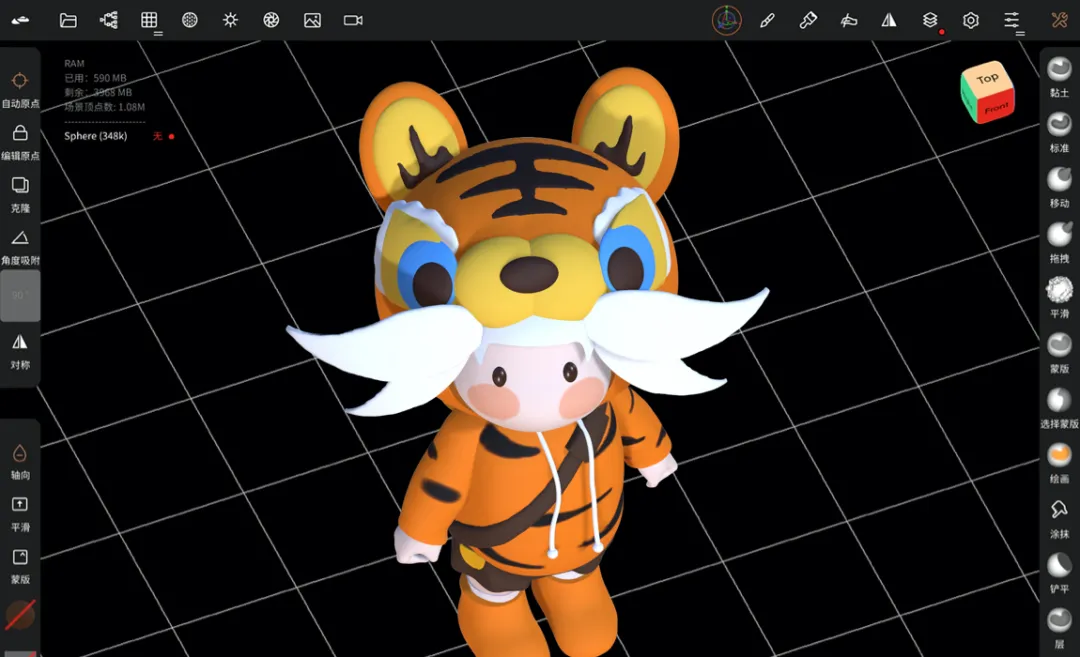
Task: Select the 蒙版 tool in right toolbar
Action: 1059,353
